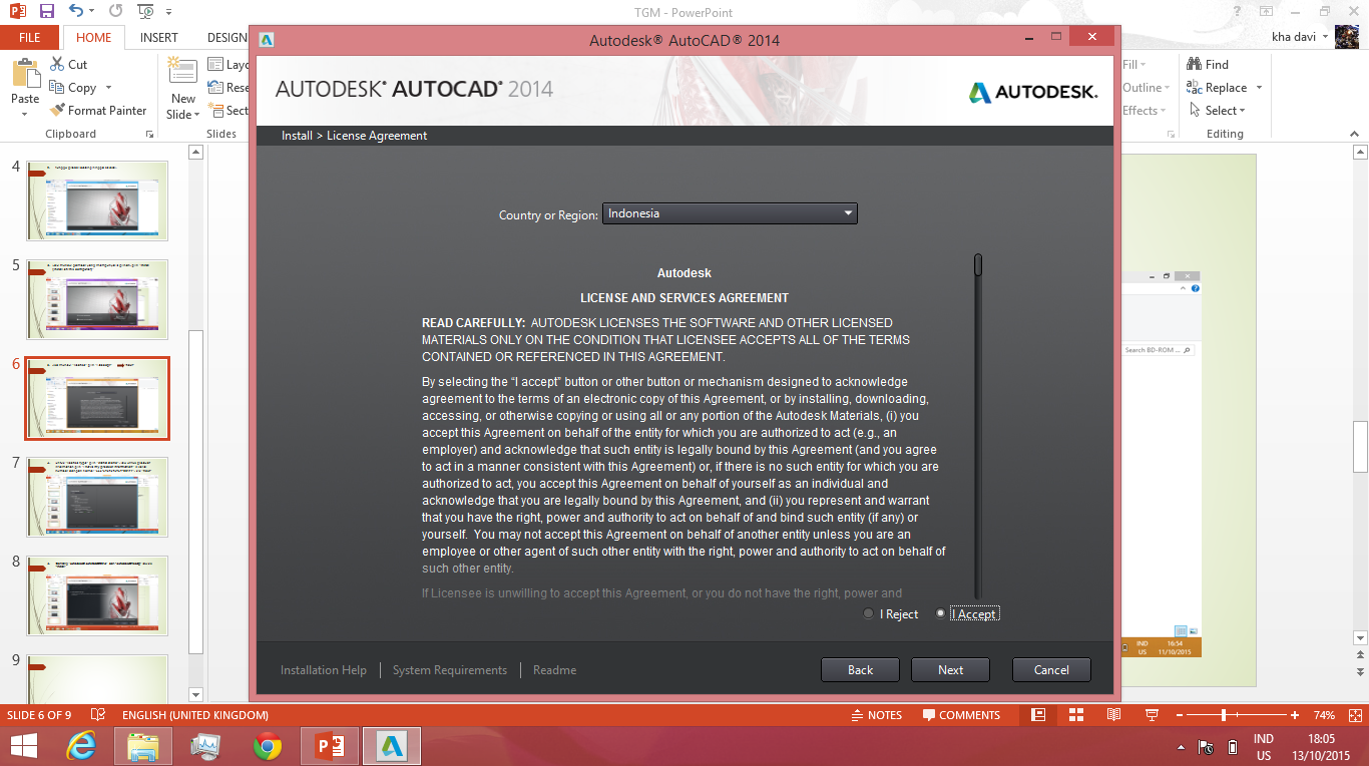Toggle the NOTES pane in status bar
The height and width of the screenshot is (766, 1369).
(877, 714)
